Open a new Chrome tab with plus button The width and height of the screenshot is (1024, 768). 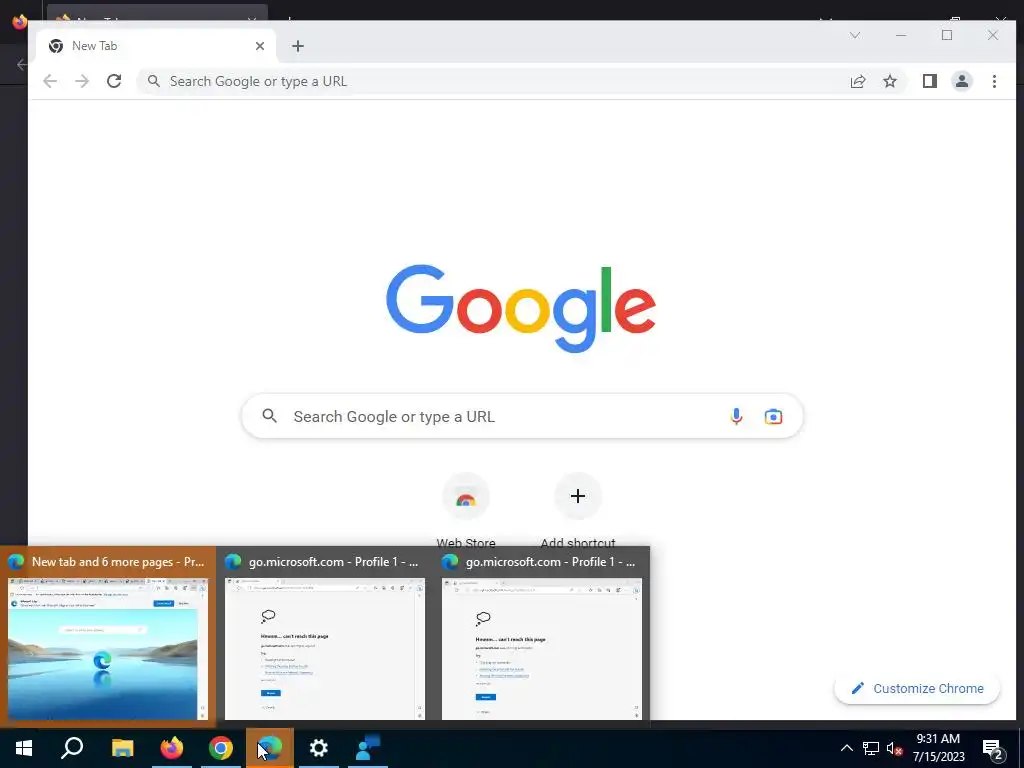coord(298,46)
